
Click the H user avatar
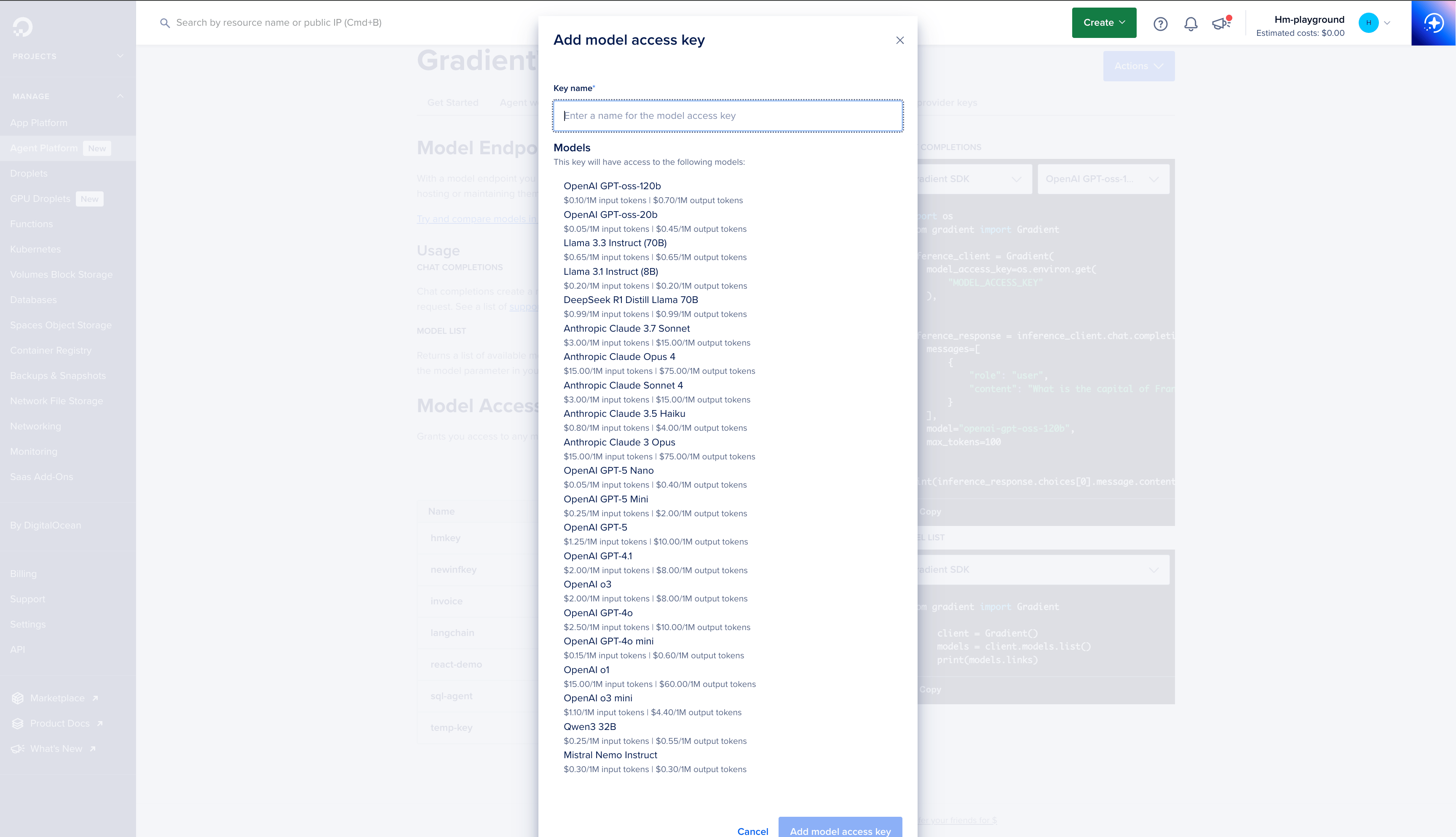[1368, 23]
